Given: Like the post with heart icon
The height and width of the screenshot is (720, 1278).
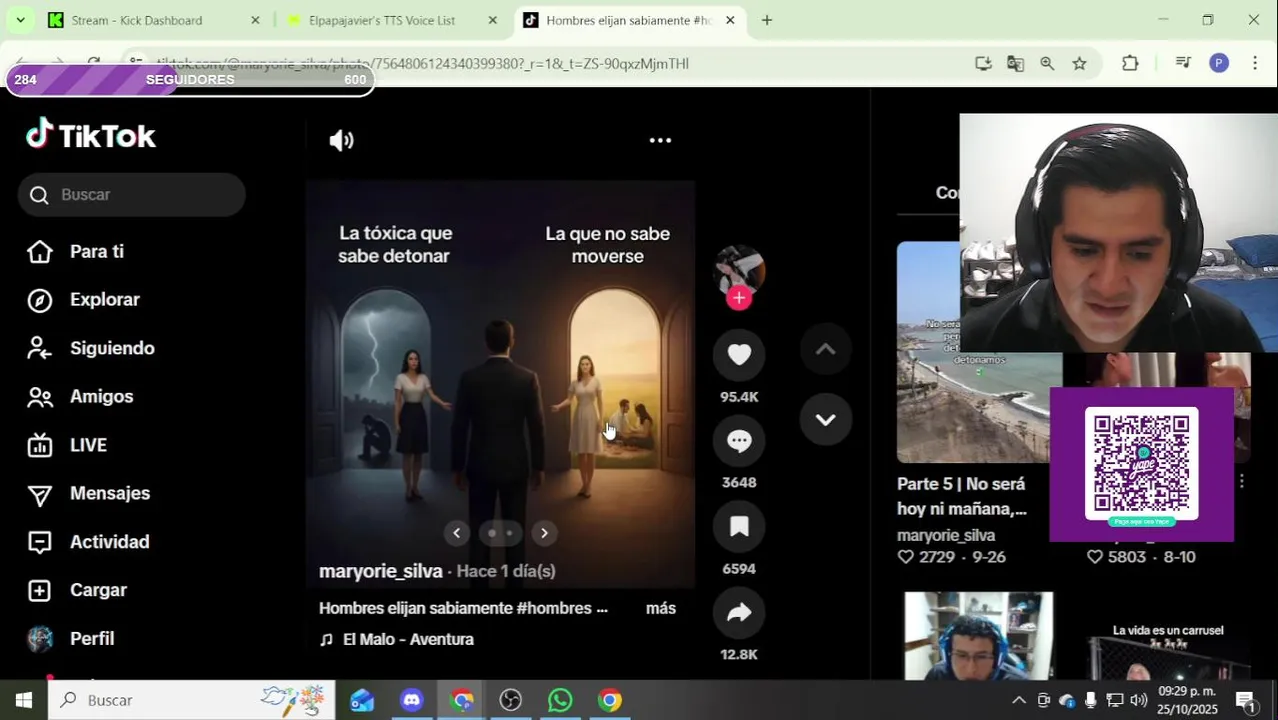Looking at the screenshot, I should point(739,354).
